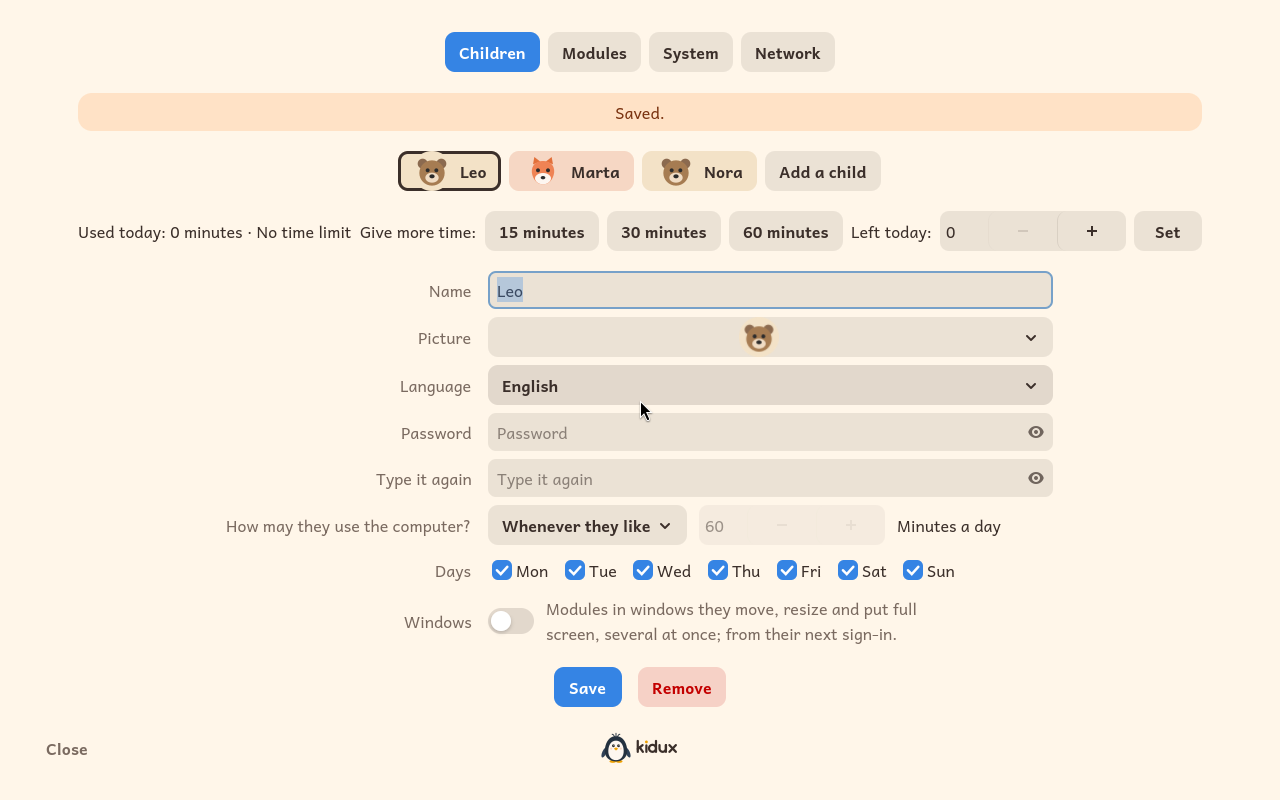Choose Marta's fox avatar profile
The width and height of the screenshot is (1280, 800).
click(571, 171)
